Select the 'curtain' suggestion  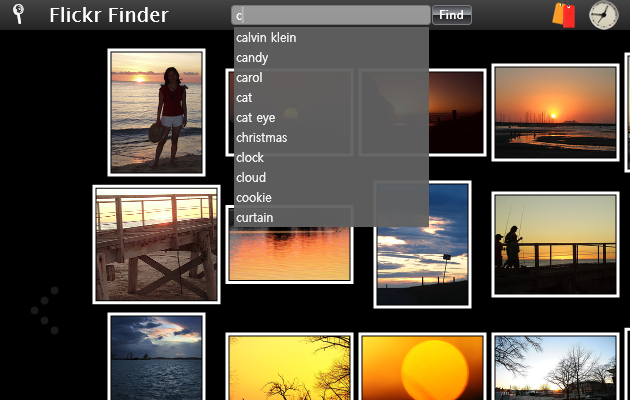[x=331, y=217]
